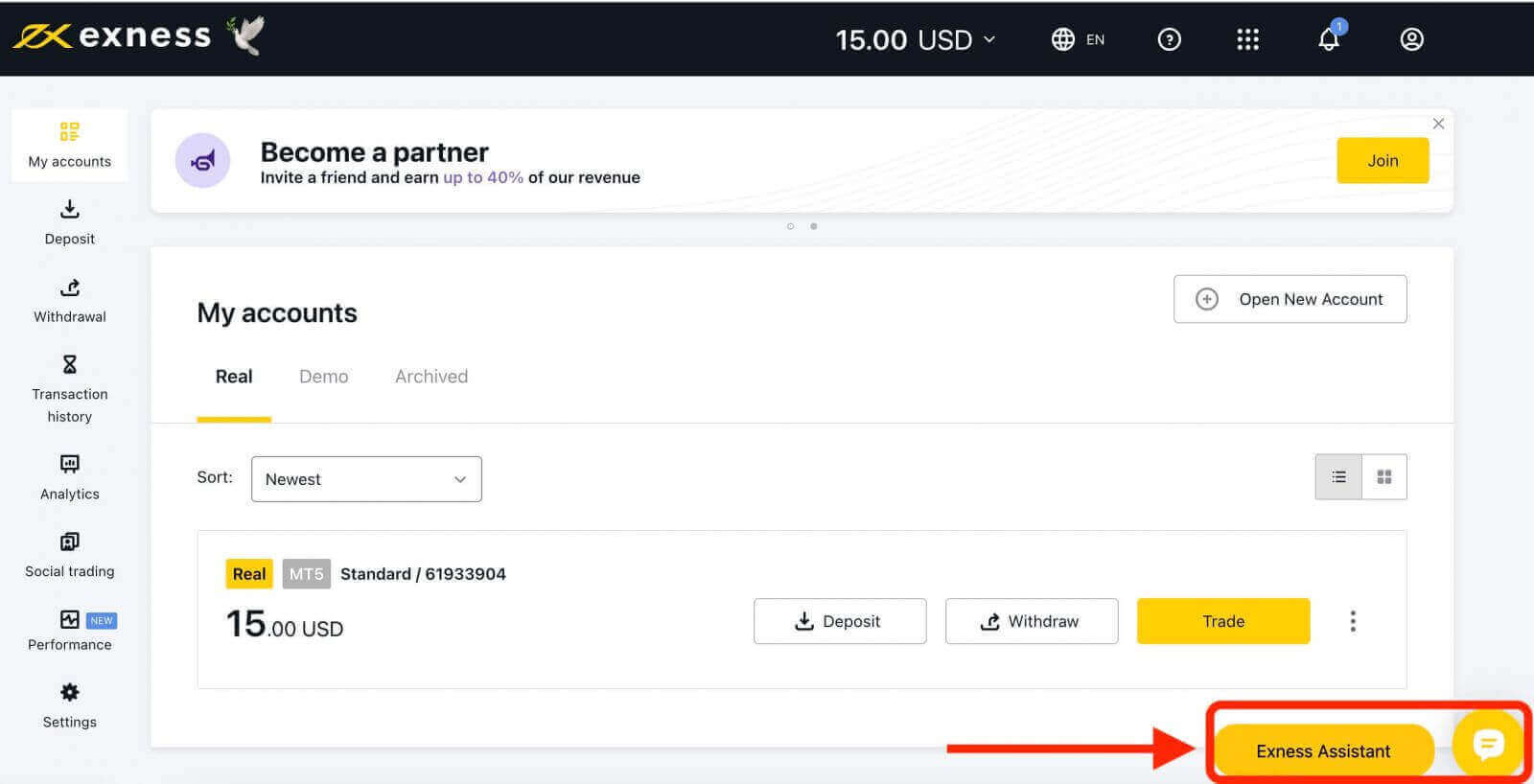Open account three-dot options menu

(1353, 621)
